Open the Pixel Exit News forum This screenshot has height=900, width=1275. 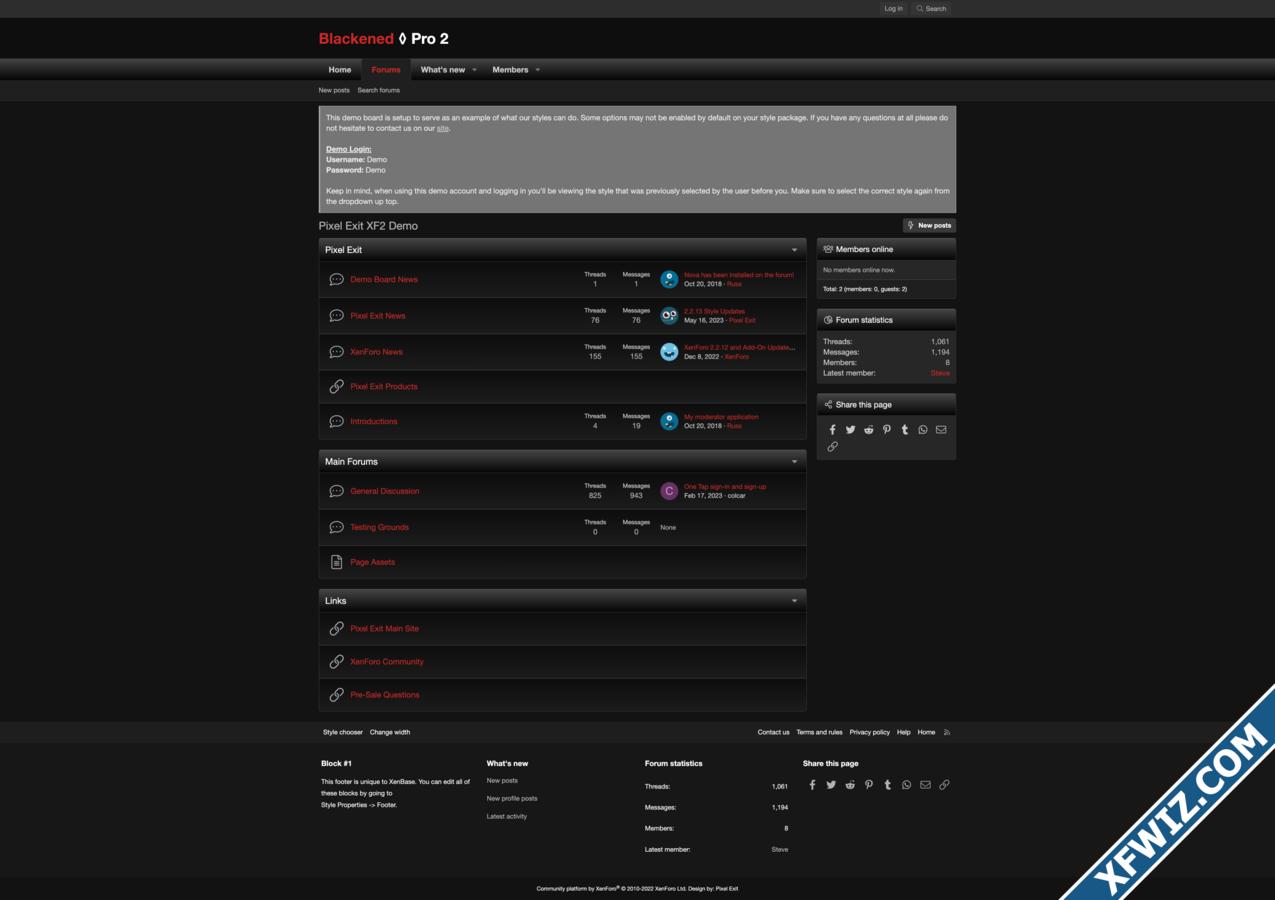click(378, 316)
